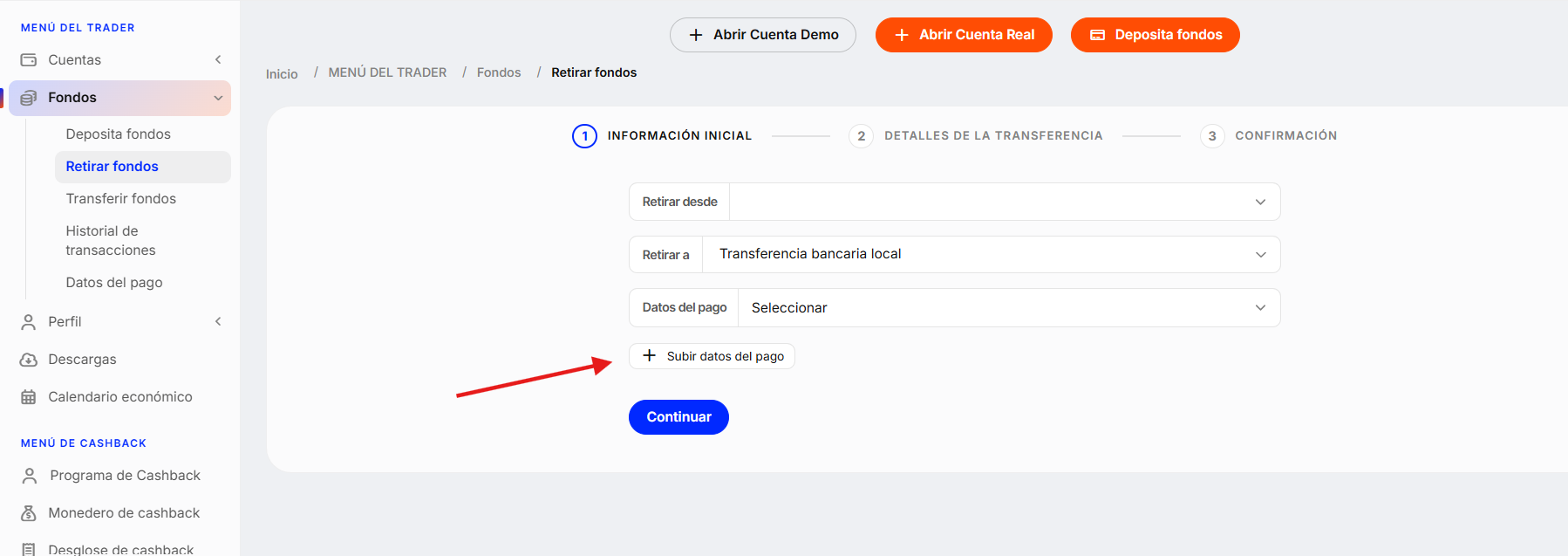Go to Inicio breadcrumb link
The image size is (1568, 556).
282,74
